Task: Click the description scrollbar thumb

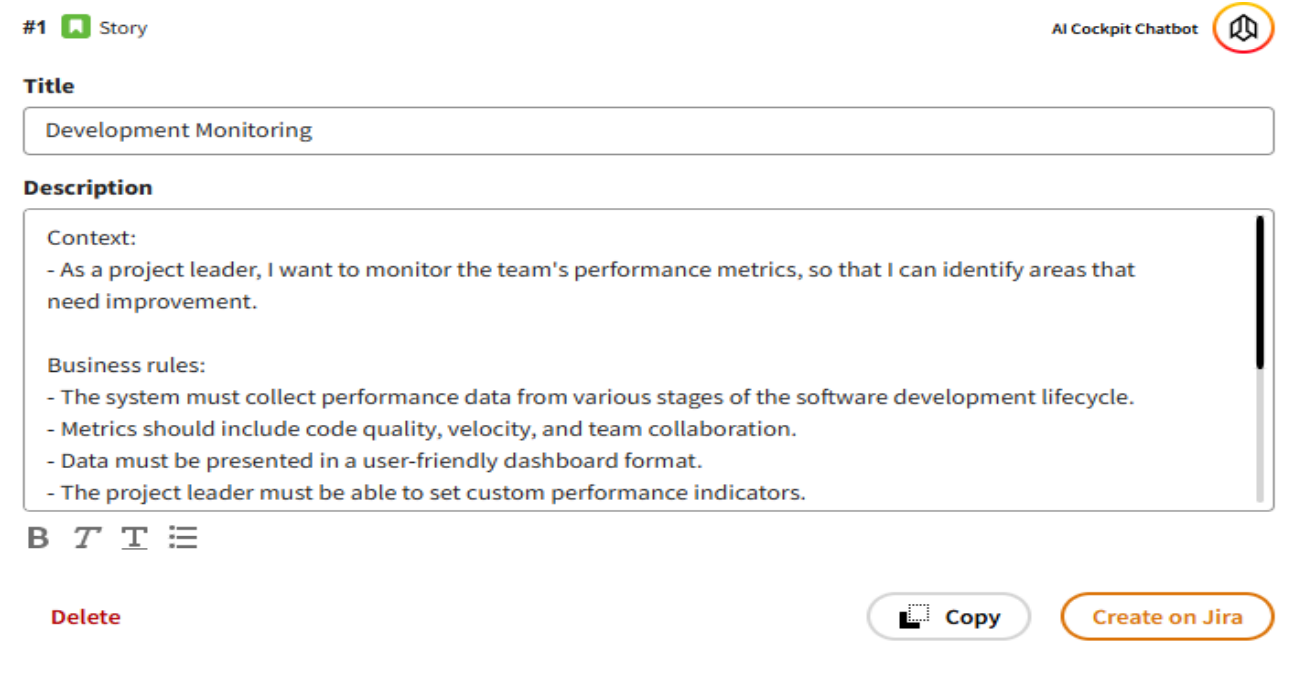Action: pos(1259,292)
